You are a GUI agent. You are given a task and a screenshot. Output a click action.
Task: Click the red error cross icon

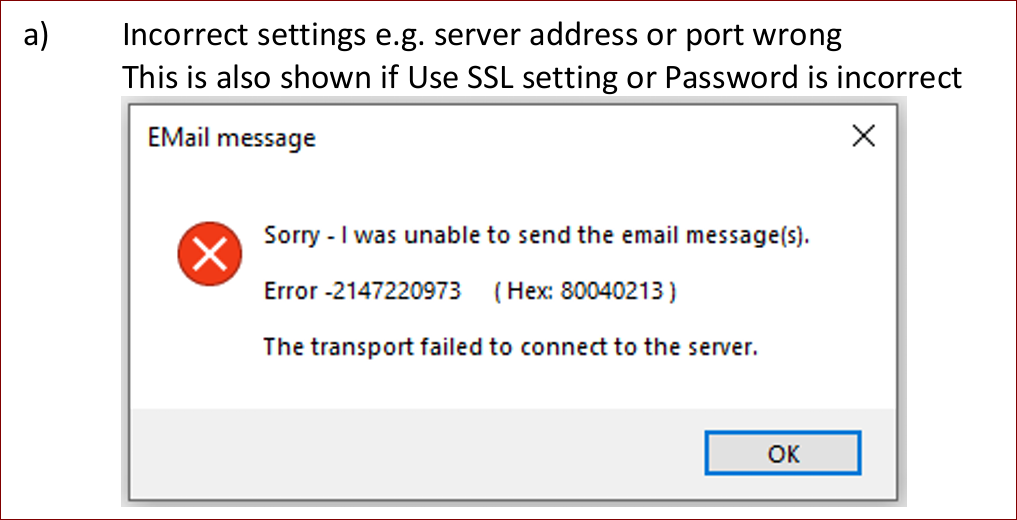209,254
